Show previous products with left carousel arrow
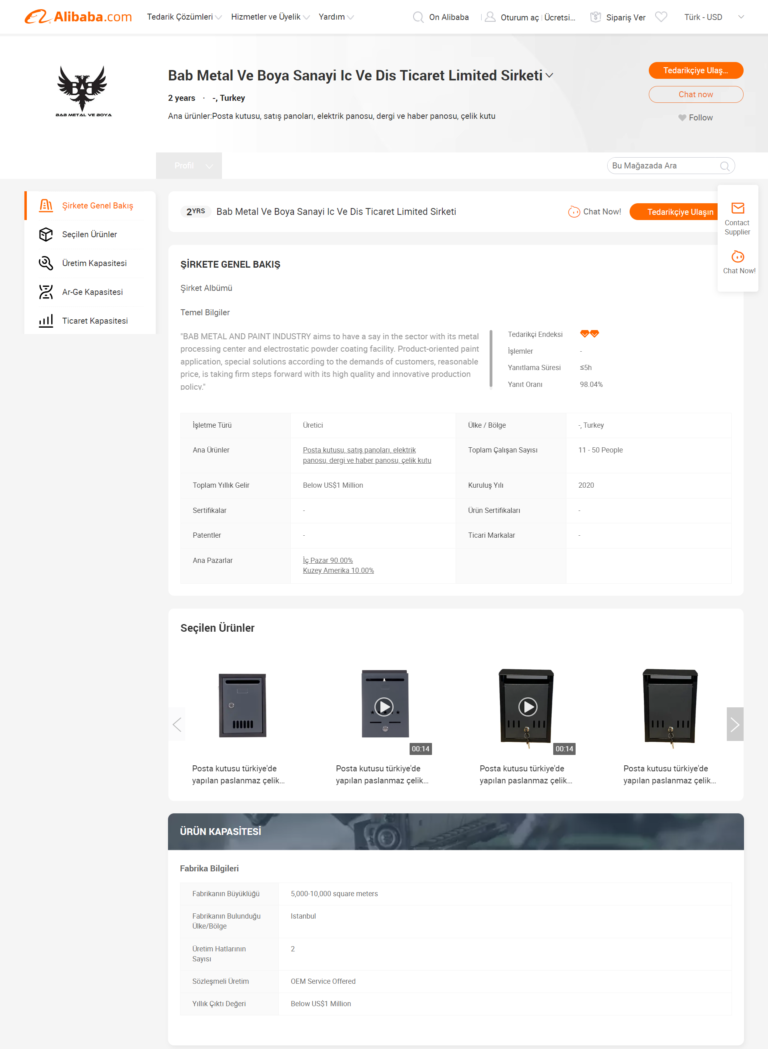The image size is (768, 1049). pos(177,724)
